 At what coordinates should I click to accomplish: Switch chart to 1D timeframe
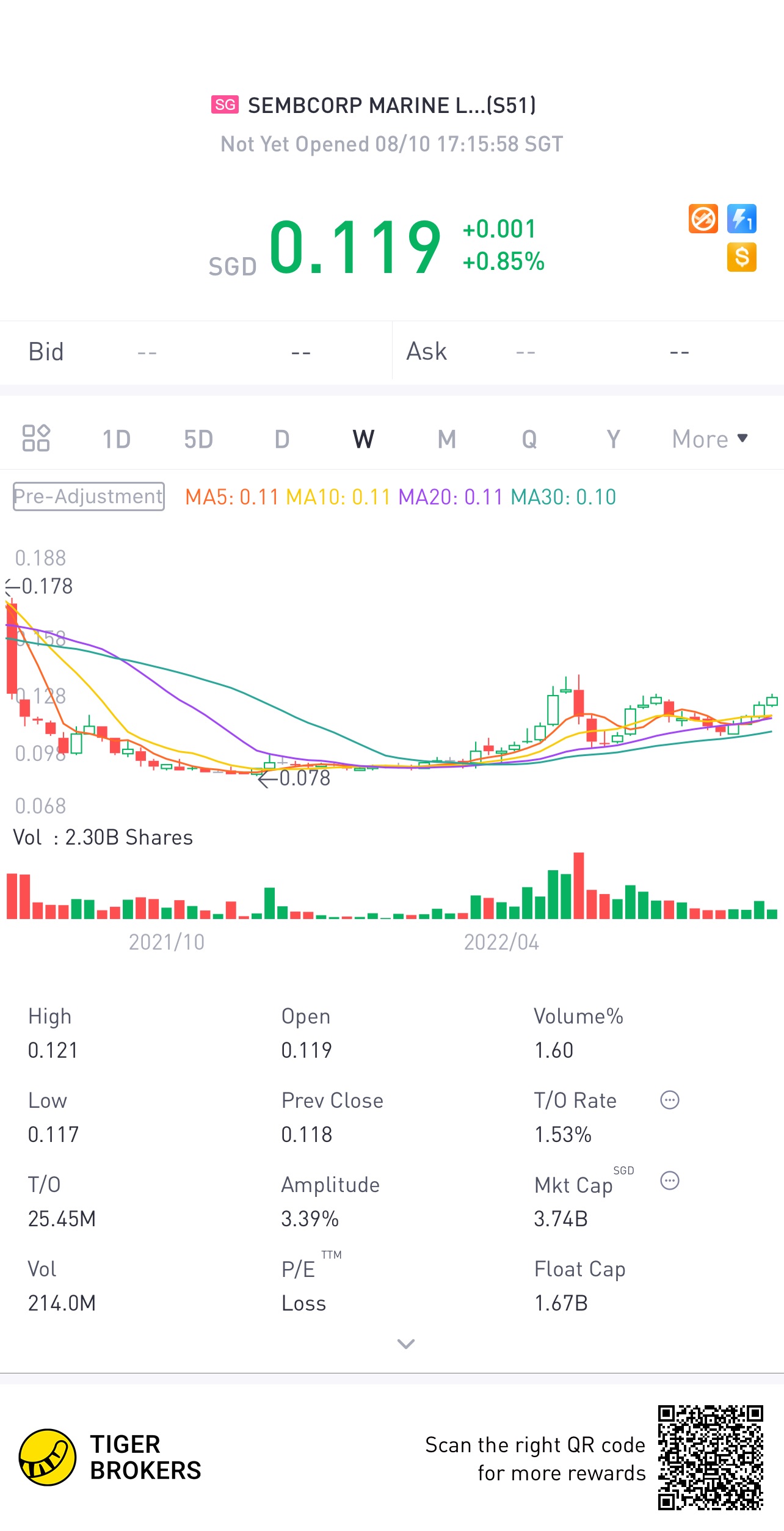point(116,439)
